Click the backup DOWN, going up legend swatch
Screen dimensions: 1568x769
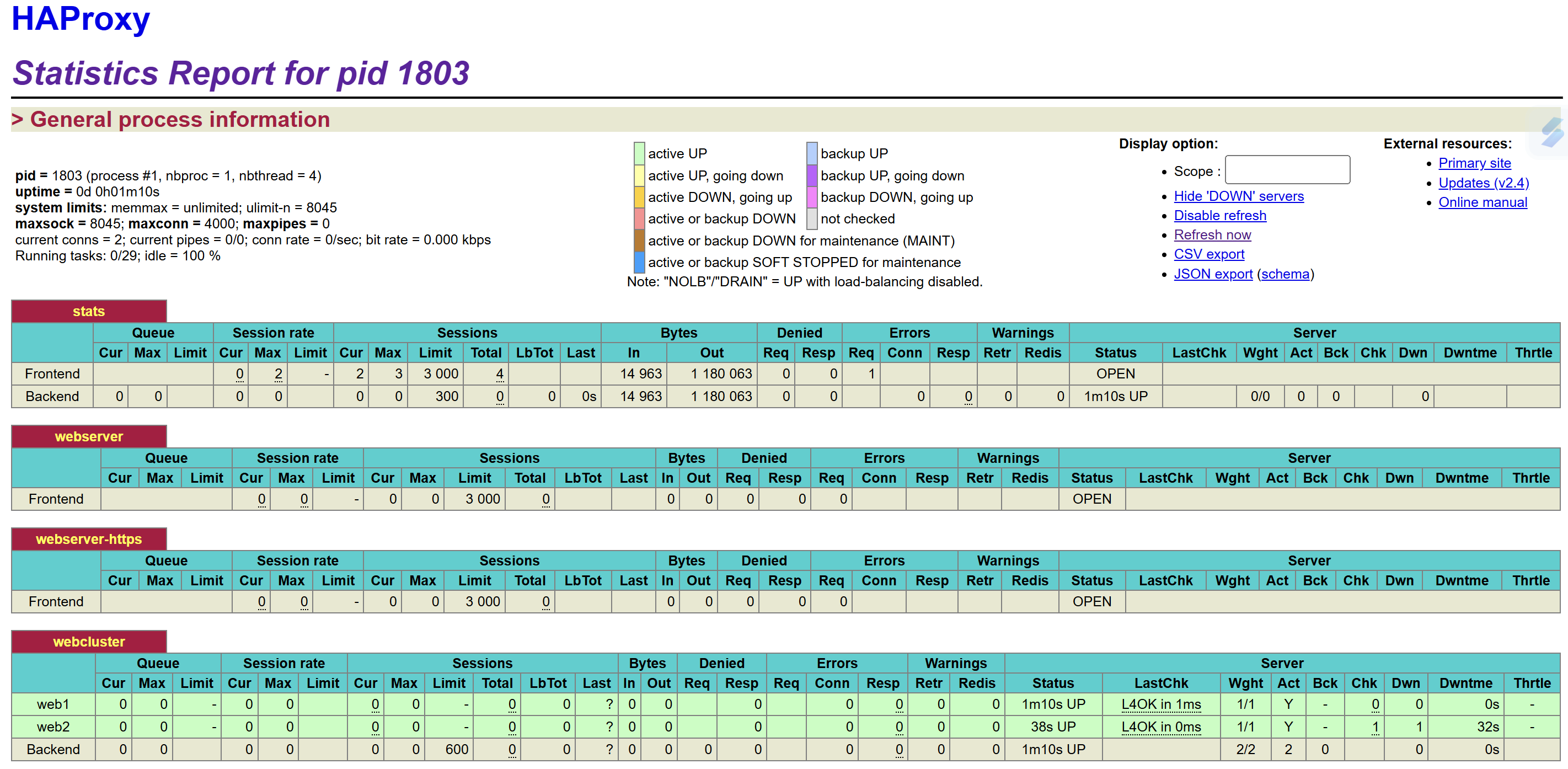pos(811,197)
